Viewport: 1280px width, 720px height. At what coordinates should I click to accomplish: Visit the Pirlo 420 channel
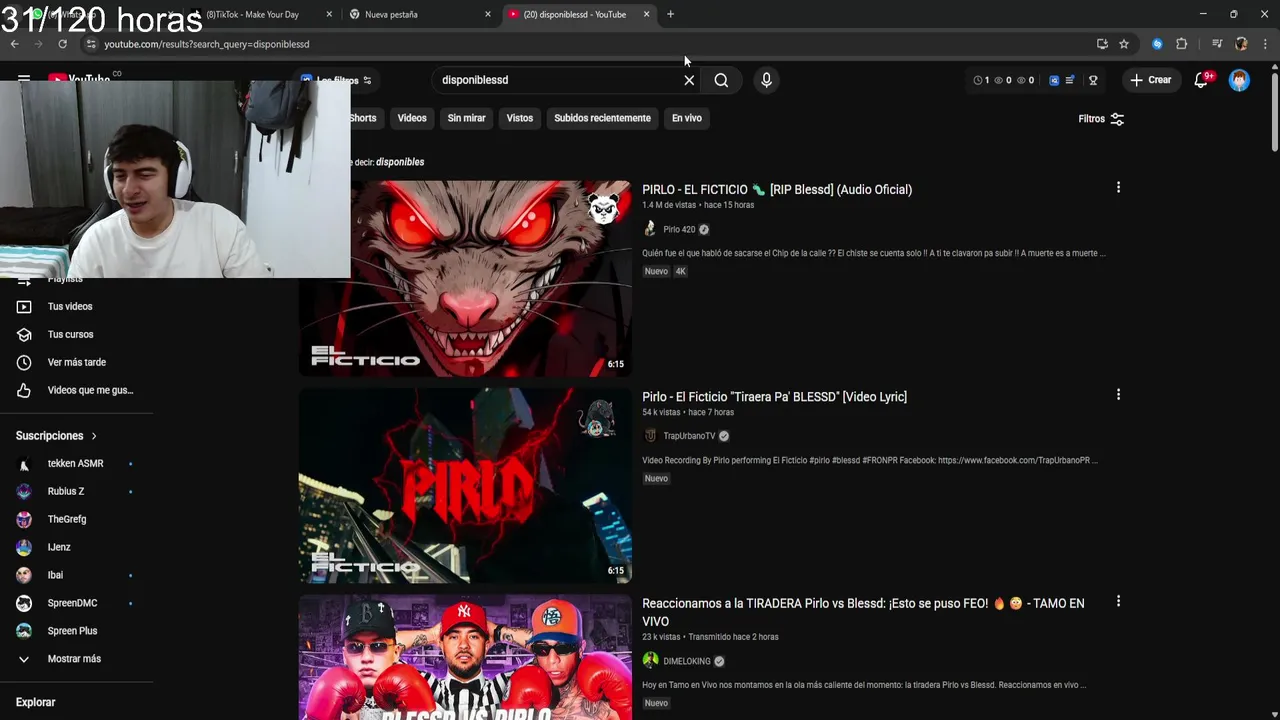click(679, 229)
